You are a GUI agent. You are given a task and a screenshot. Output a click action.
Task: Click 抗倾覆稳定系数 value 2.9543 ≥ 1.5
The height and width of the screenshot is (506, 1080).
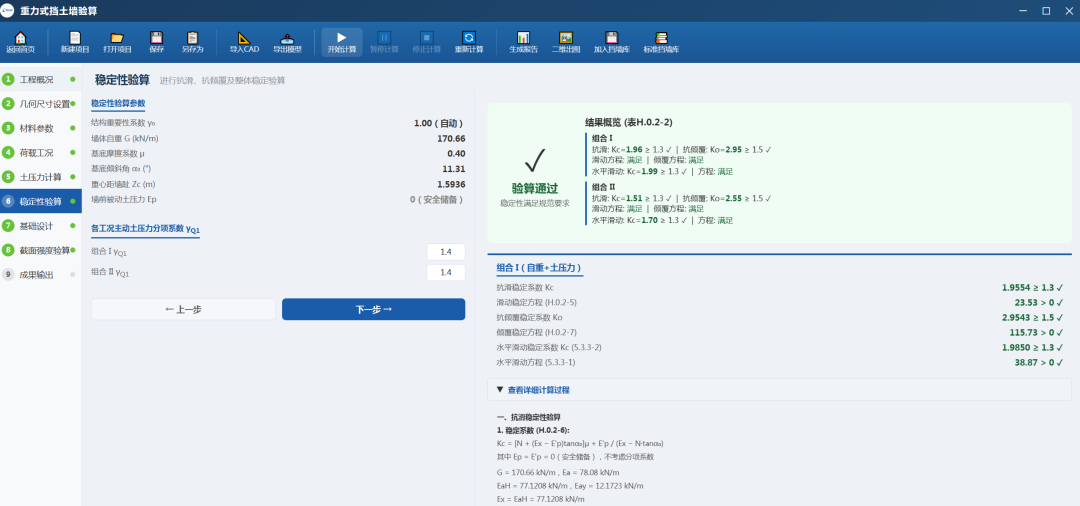1032,317
